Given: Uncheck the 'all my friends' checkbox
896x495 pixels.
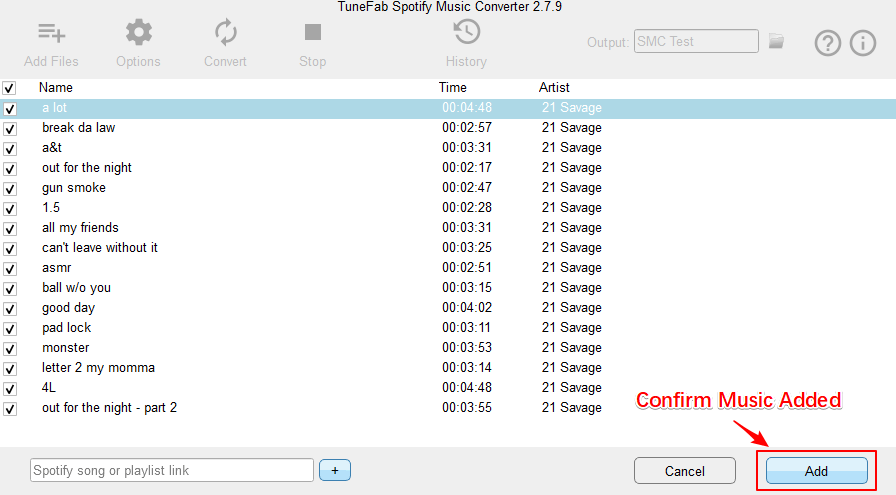Looking at the screenshot, I should tap(10, 229).
